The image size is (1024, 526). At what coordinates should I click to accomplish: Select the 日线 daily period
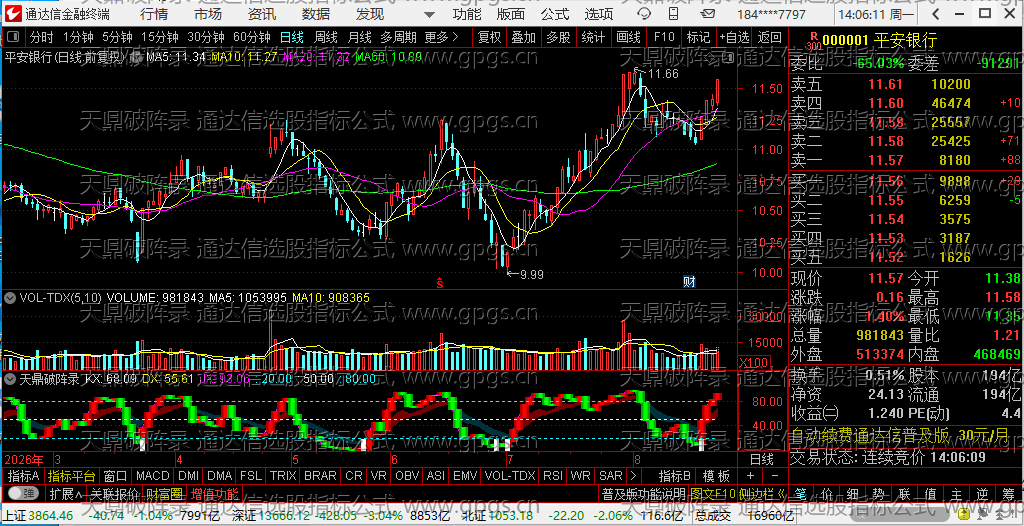291,37
